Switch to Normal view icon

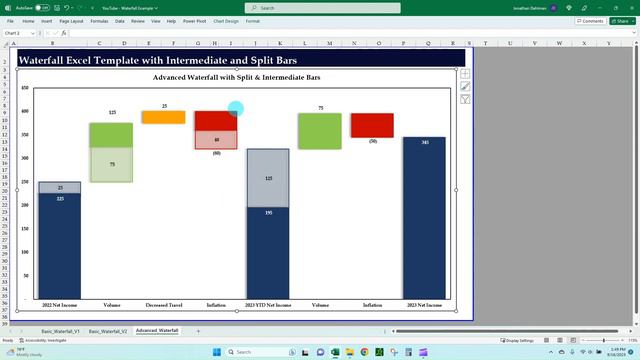point(546,340)
